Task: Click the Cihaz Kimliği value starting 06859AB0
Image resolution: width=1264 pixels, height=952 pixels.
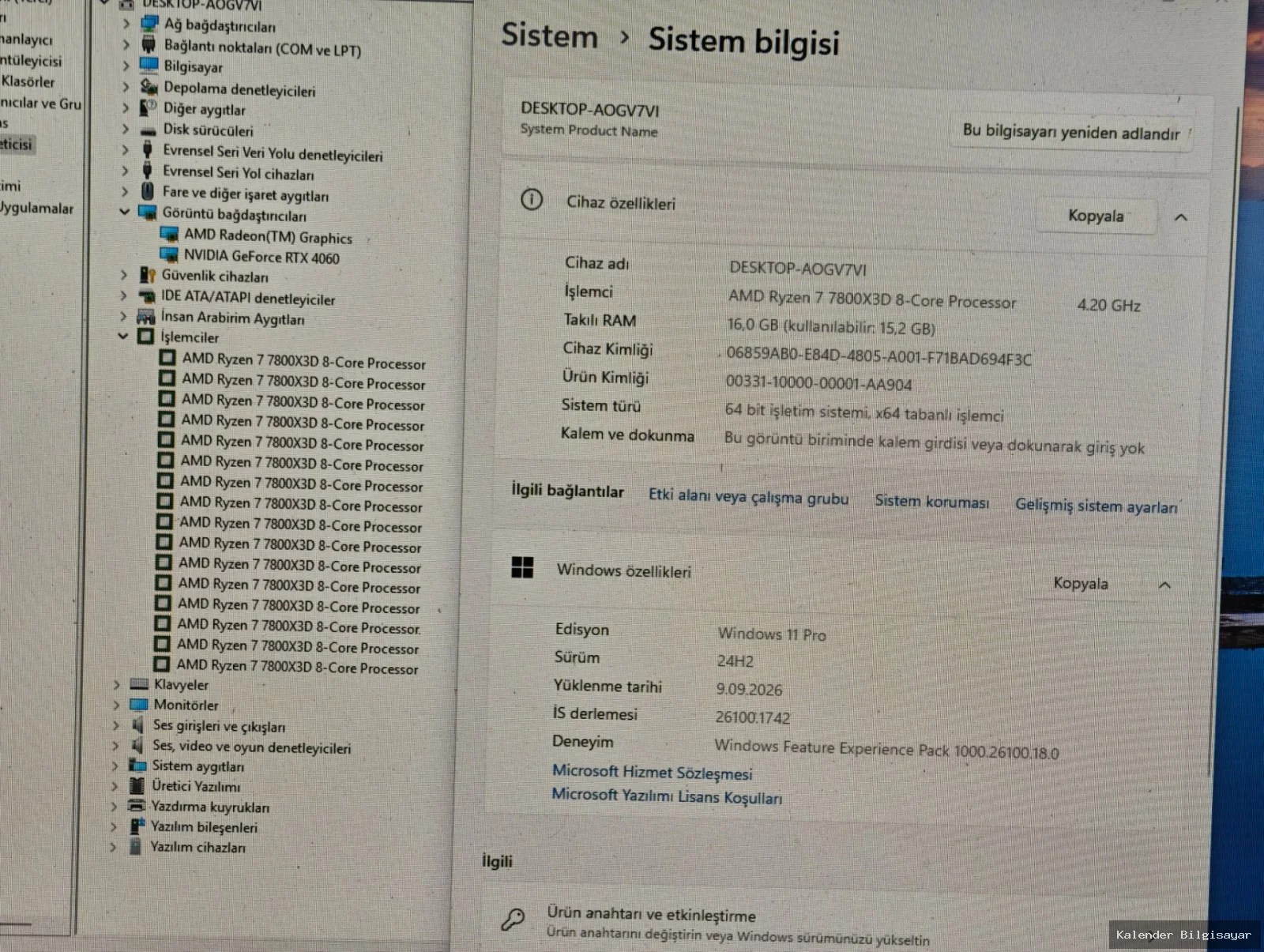Action: 879,357
